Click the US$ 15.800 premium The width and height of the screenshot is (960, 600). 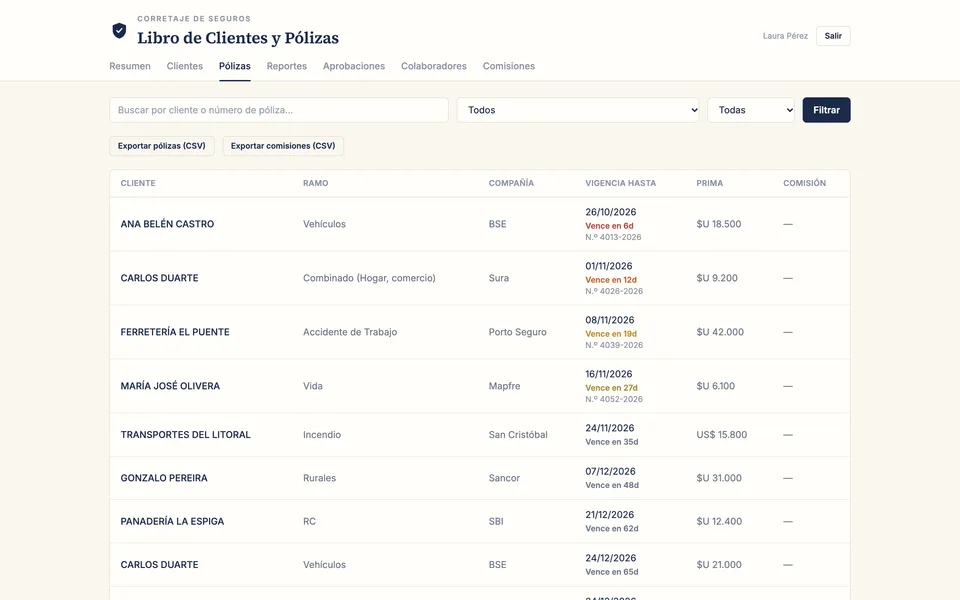click(x=721, y=435)
